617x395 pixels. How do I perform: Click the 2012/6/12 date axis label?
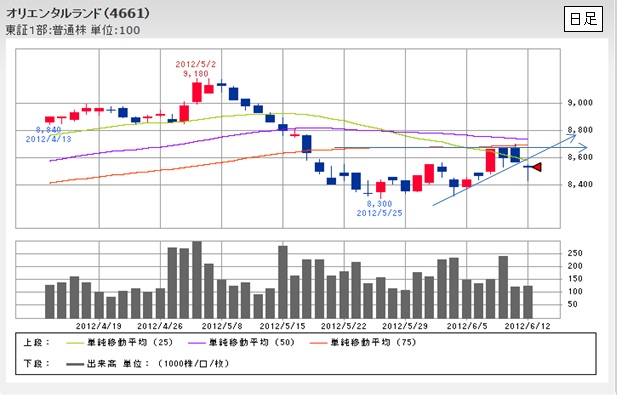coord(528,326)
